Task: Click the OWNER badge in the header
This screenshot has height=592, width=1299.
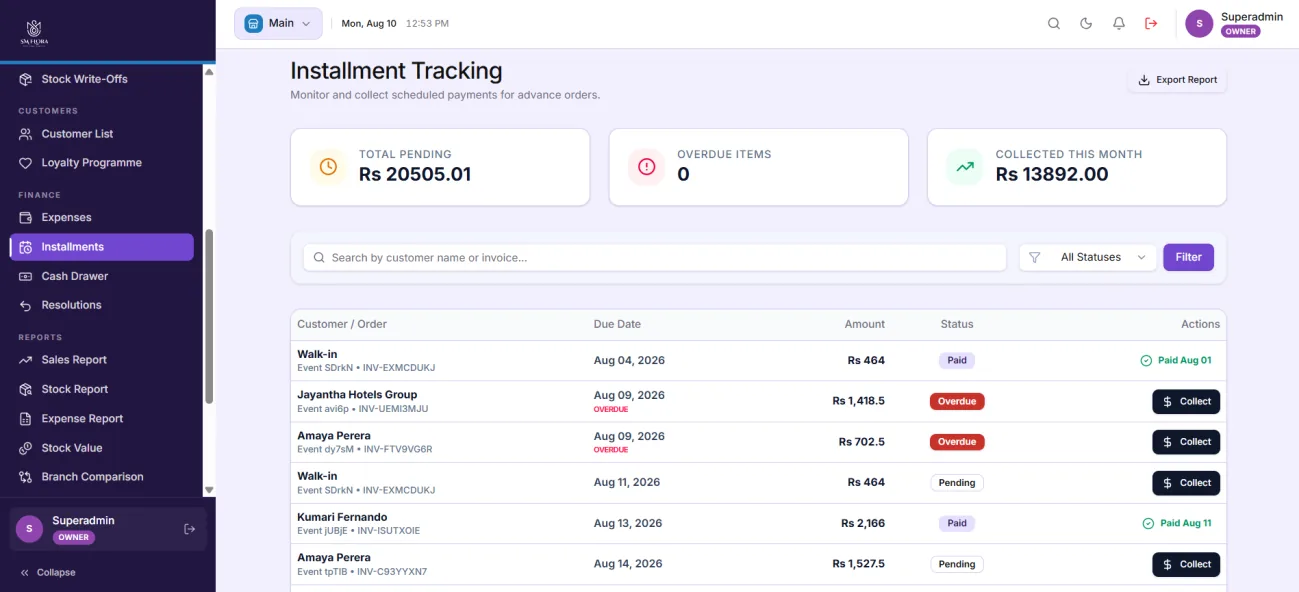Action: click(1240, 31)
